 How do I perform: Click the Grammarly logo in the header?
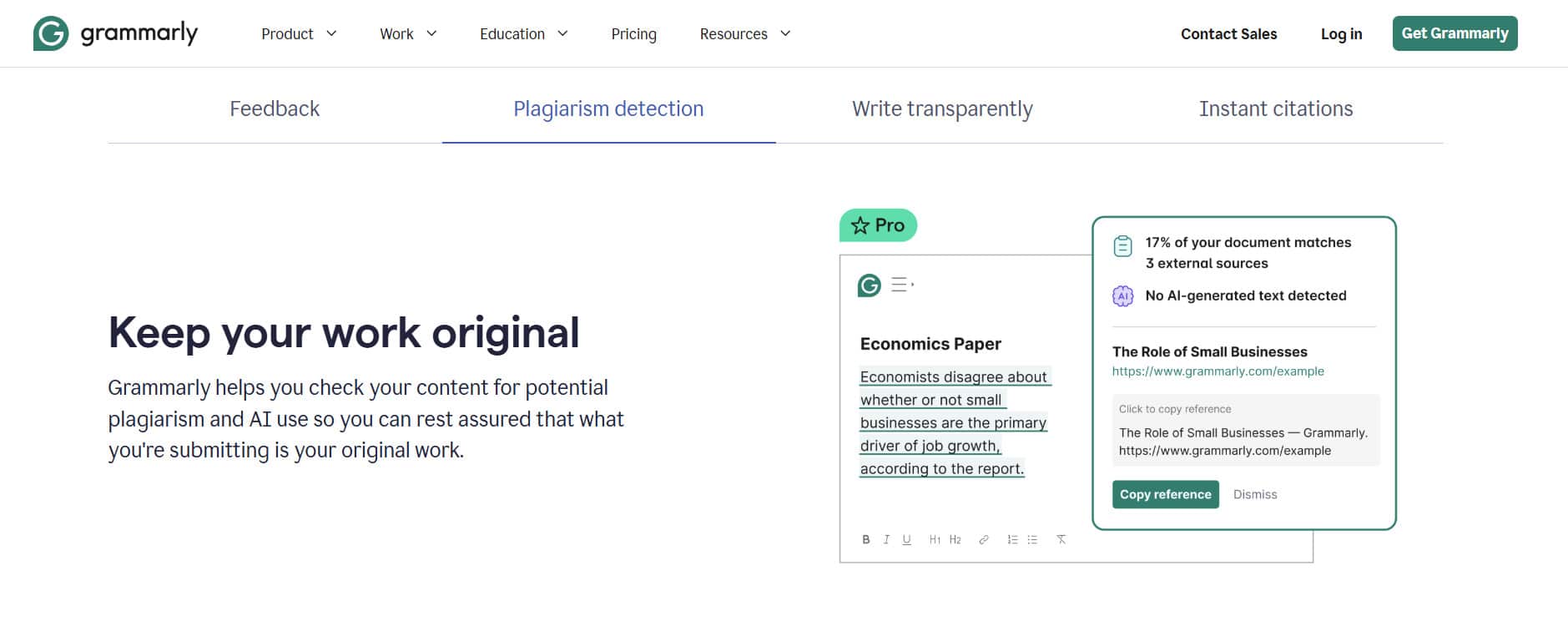coord(115,33)
